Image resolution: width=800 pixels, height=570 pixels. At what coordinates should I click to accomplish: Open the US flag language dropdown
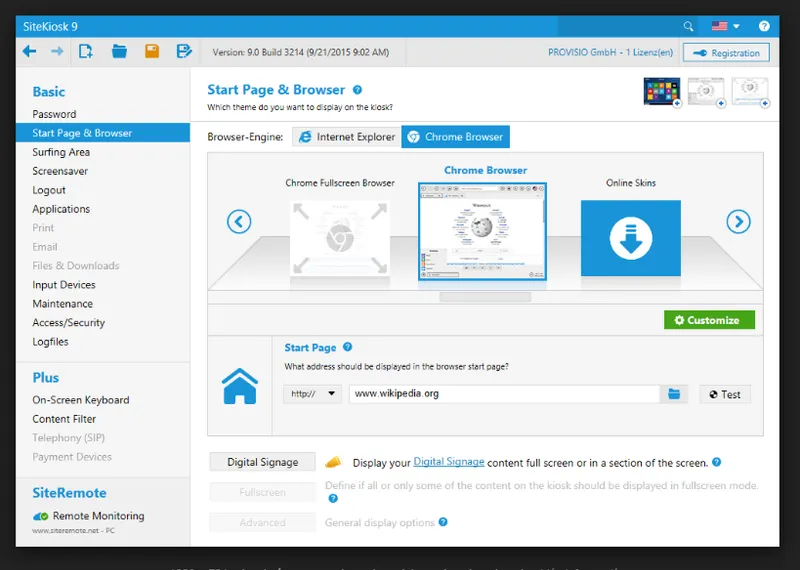tap(725, 26)
